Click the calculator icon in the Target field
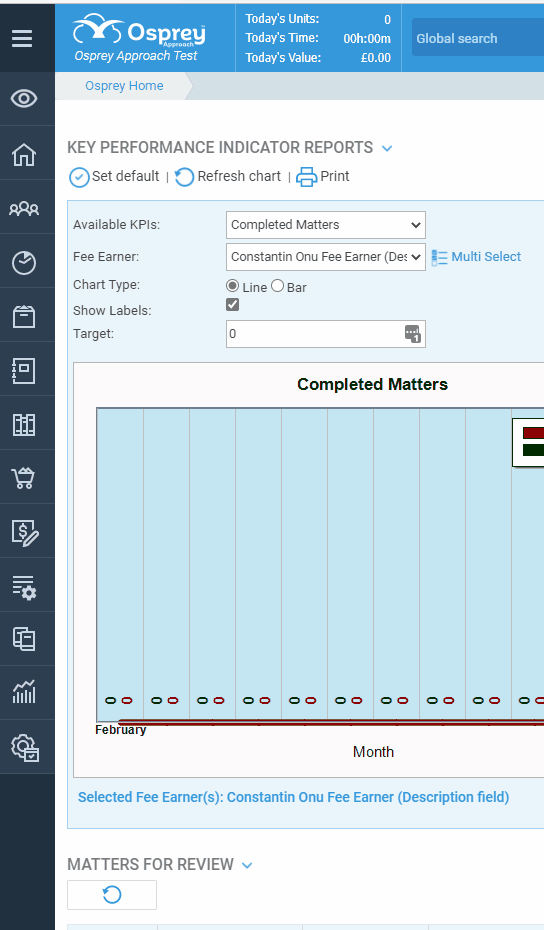544x930 pixels. pyautogui.click(x=413, y=334)
